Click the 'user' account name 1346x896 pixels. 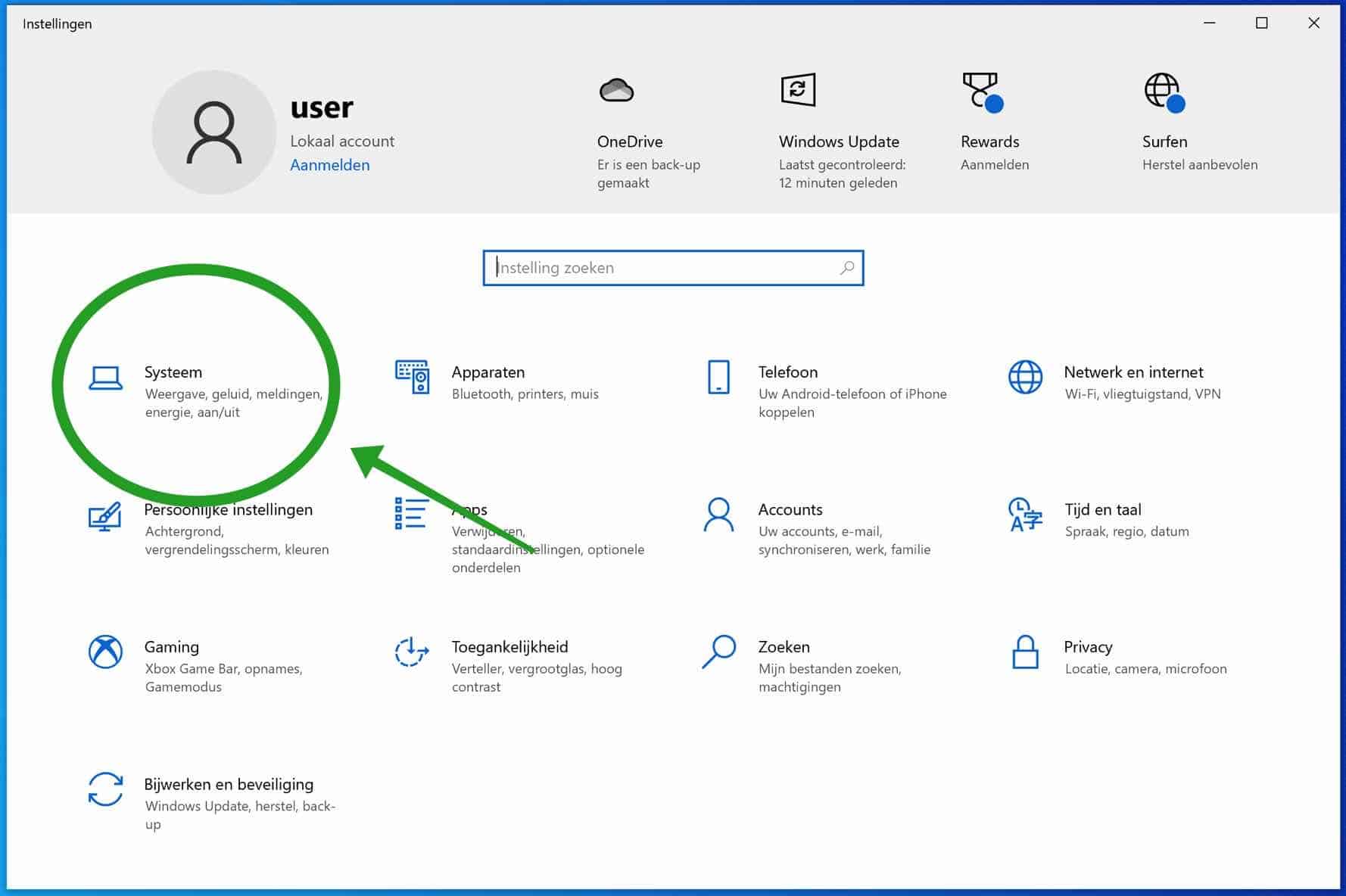(322, 109)
